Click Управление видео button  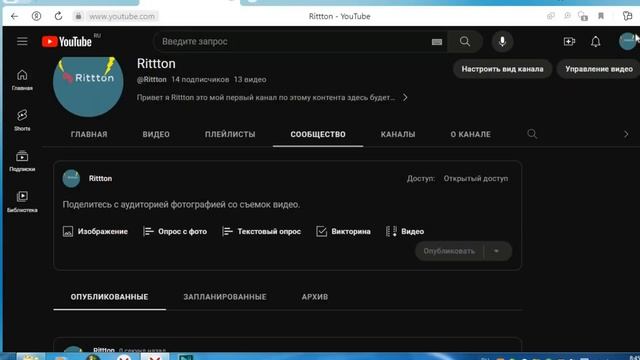(x=598, y=69)
